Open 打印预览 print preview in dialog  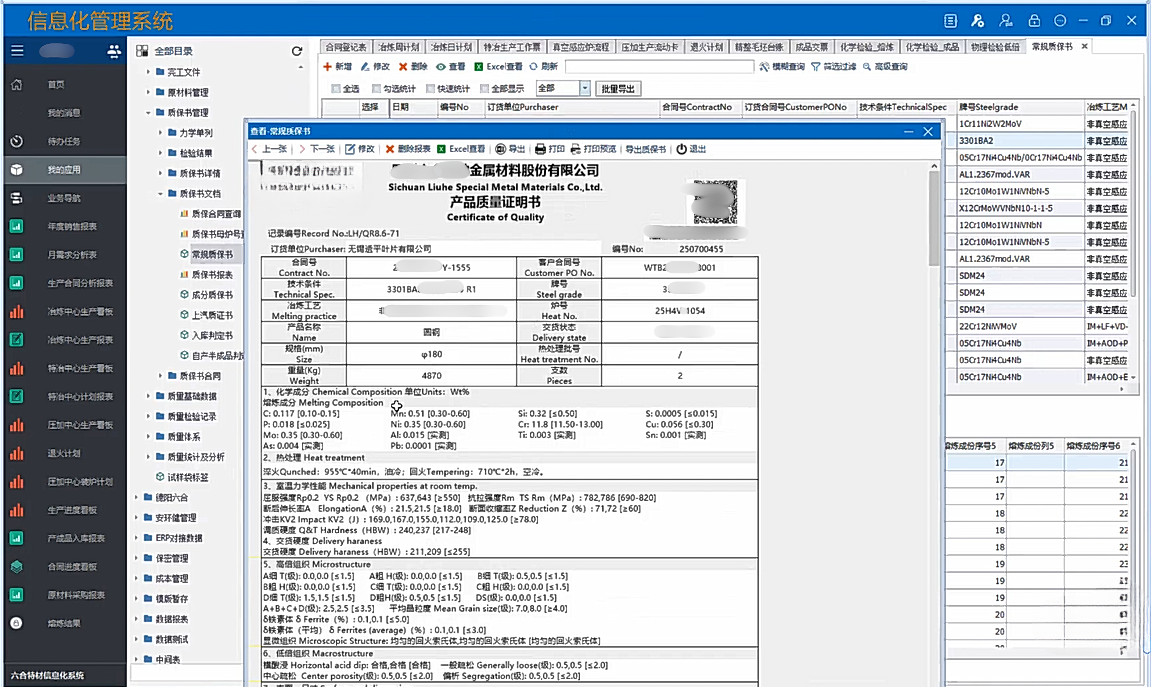click(x=577, y=149)
